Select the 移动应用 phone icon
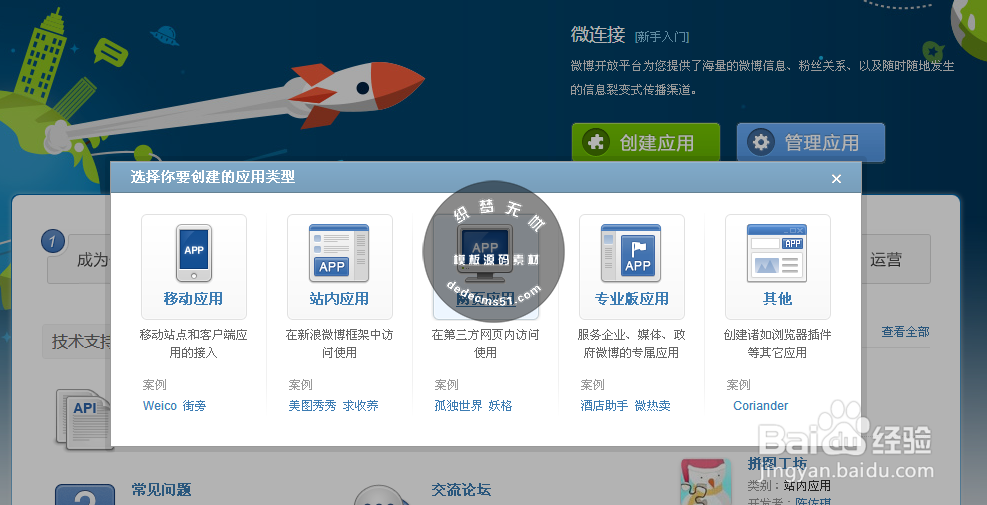 click(194, 253)
